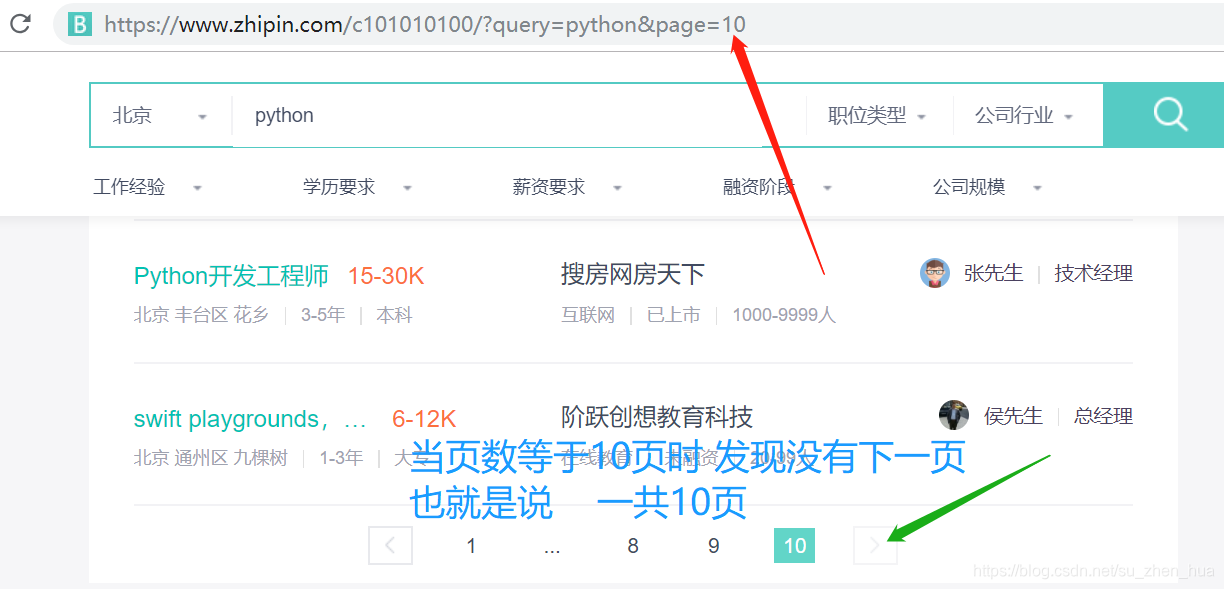Click the 15-30K salary text

(x=386, y=276)
